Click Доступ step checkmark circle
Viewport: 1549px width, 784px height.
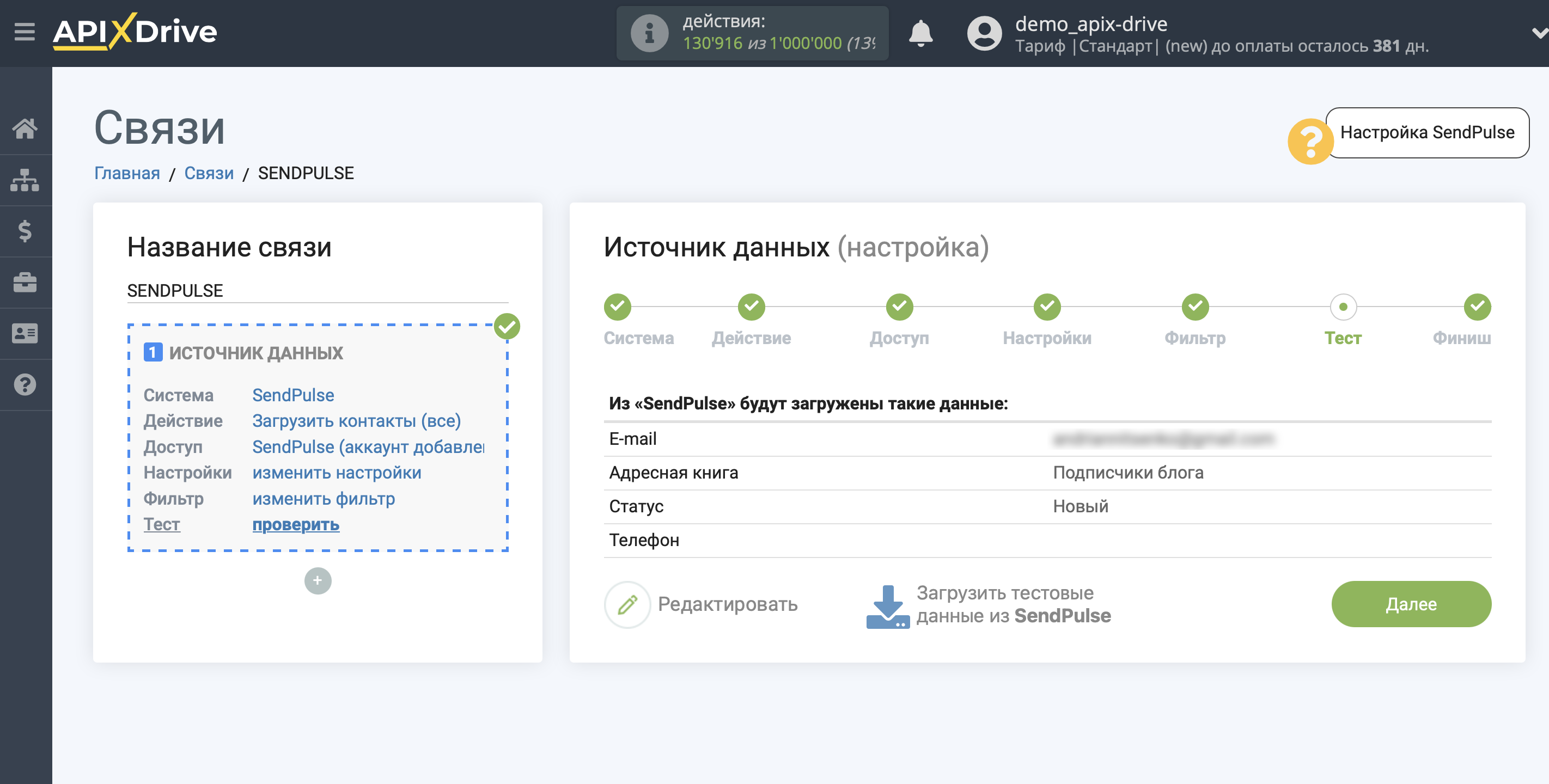click(x=899, y=307)
